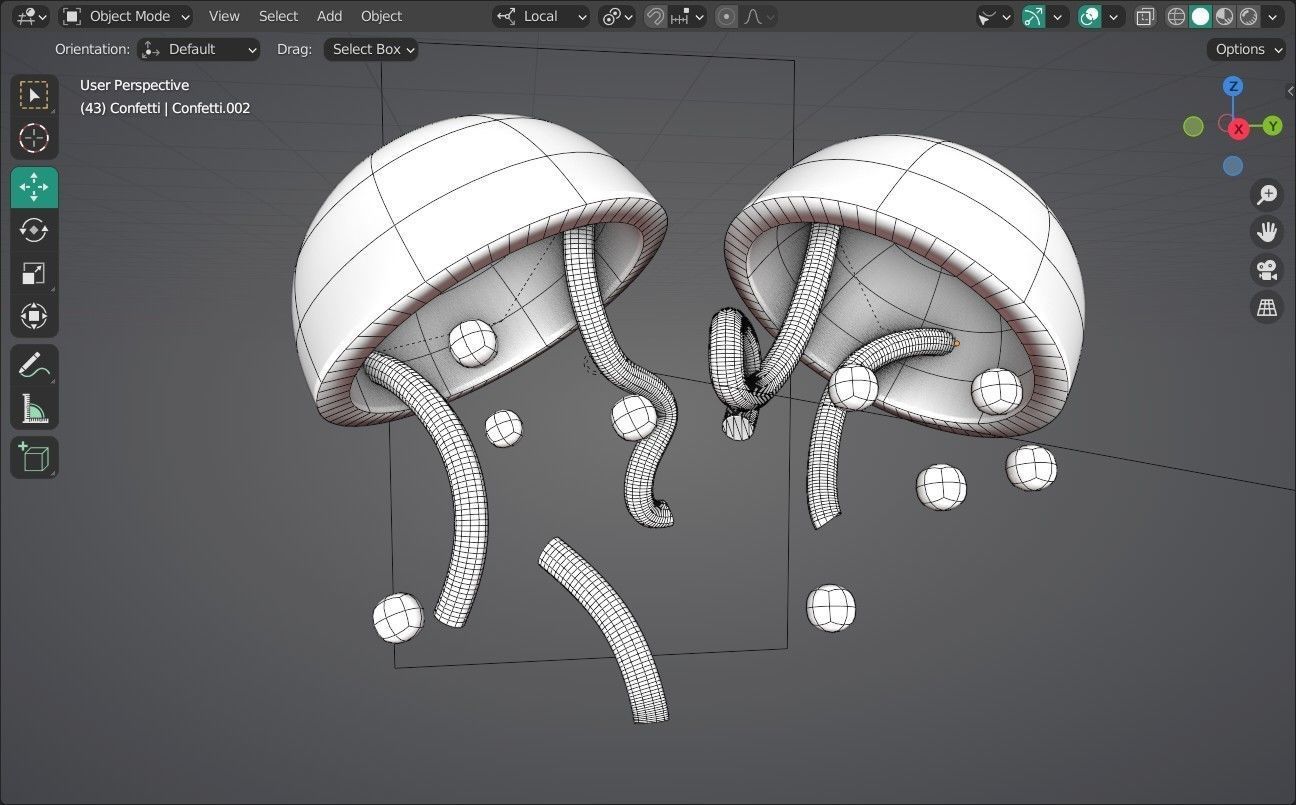Image resolution: width=1296 pixels, height=805 pixels.
Task: Click the Options button
Action: [1246, 49]
